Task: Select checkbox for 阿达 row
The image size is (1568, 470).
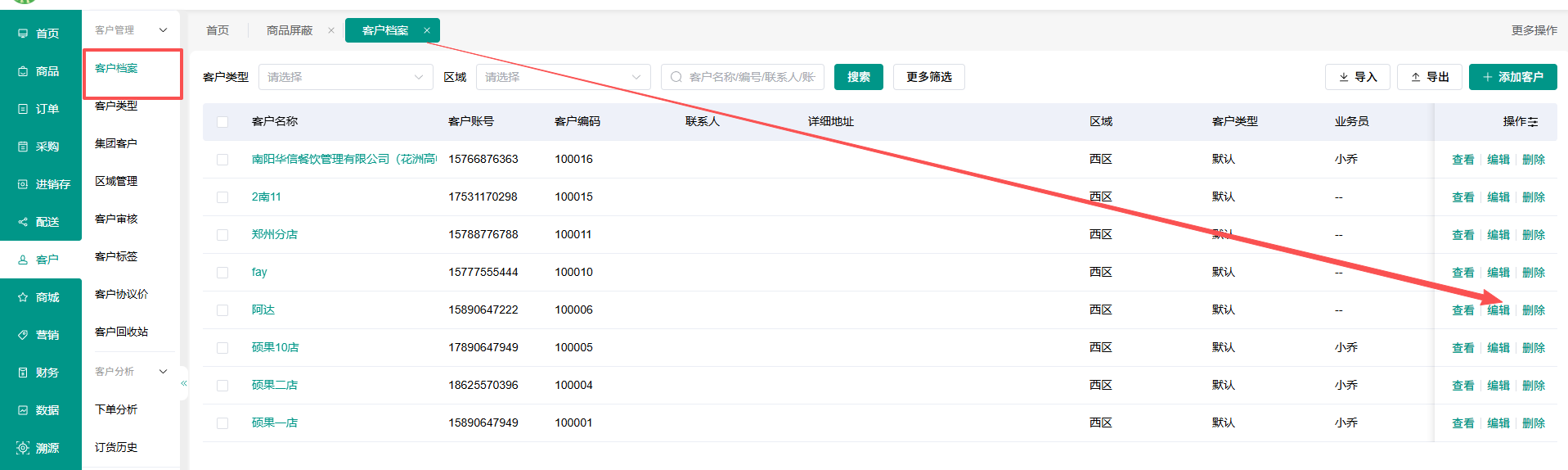Action: click(222, 310)
